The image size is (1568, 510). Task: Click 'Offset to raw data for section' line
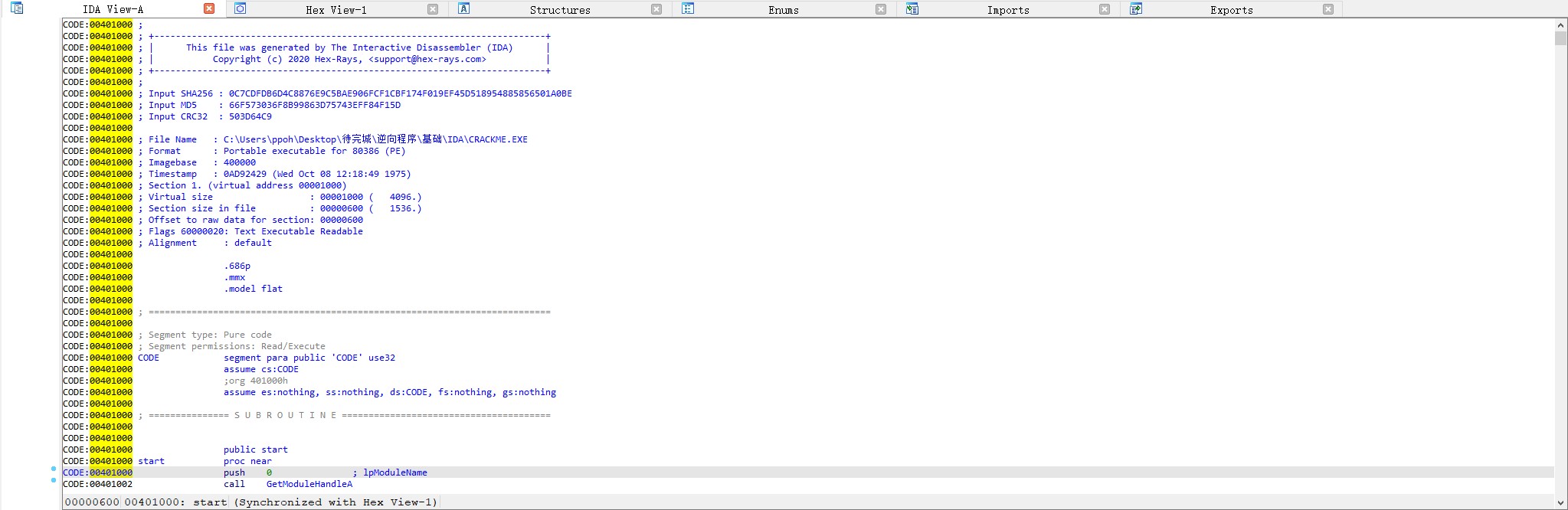pyautogui.click(x=250, y=220)
